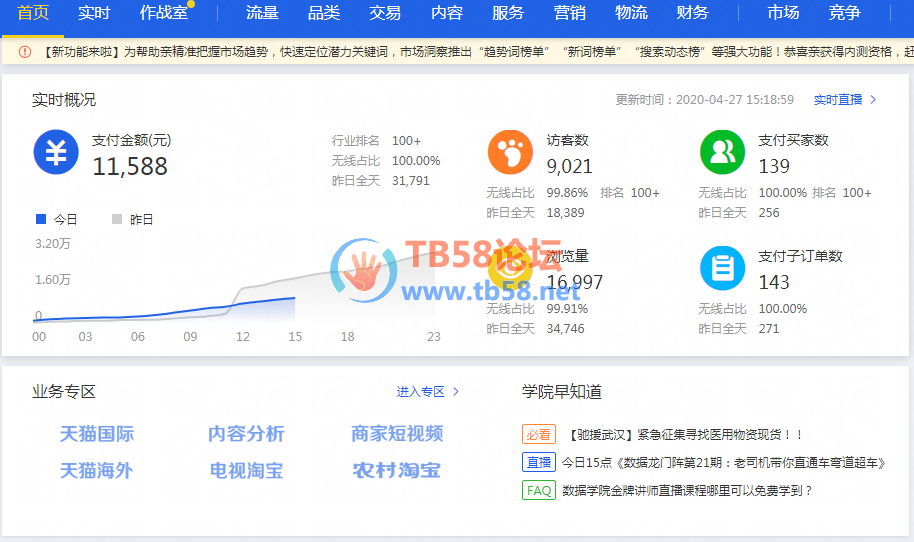Click yesterday's total 31,791
Viewport: 914px width, 542px height.
pos(410,181)
